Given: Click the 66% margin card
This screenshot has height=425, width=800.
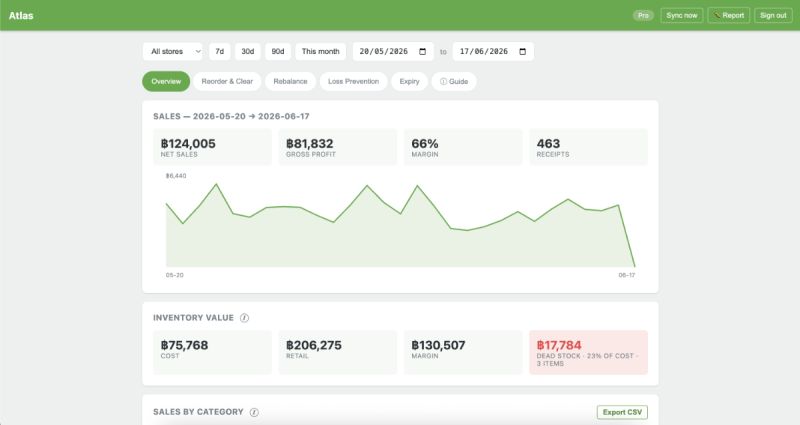Looking at the screenshot, I should click(x=463, y=147).
